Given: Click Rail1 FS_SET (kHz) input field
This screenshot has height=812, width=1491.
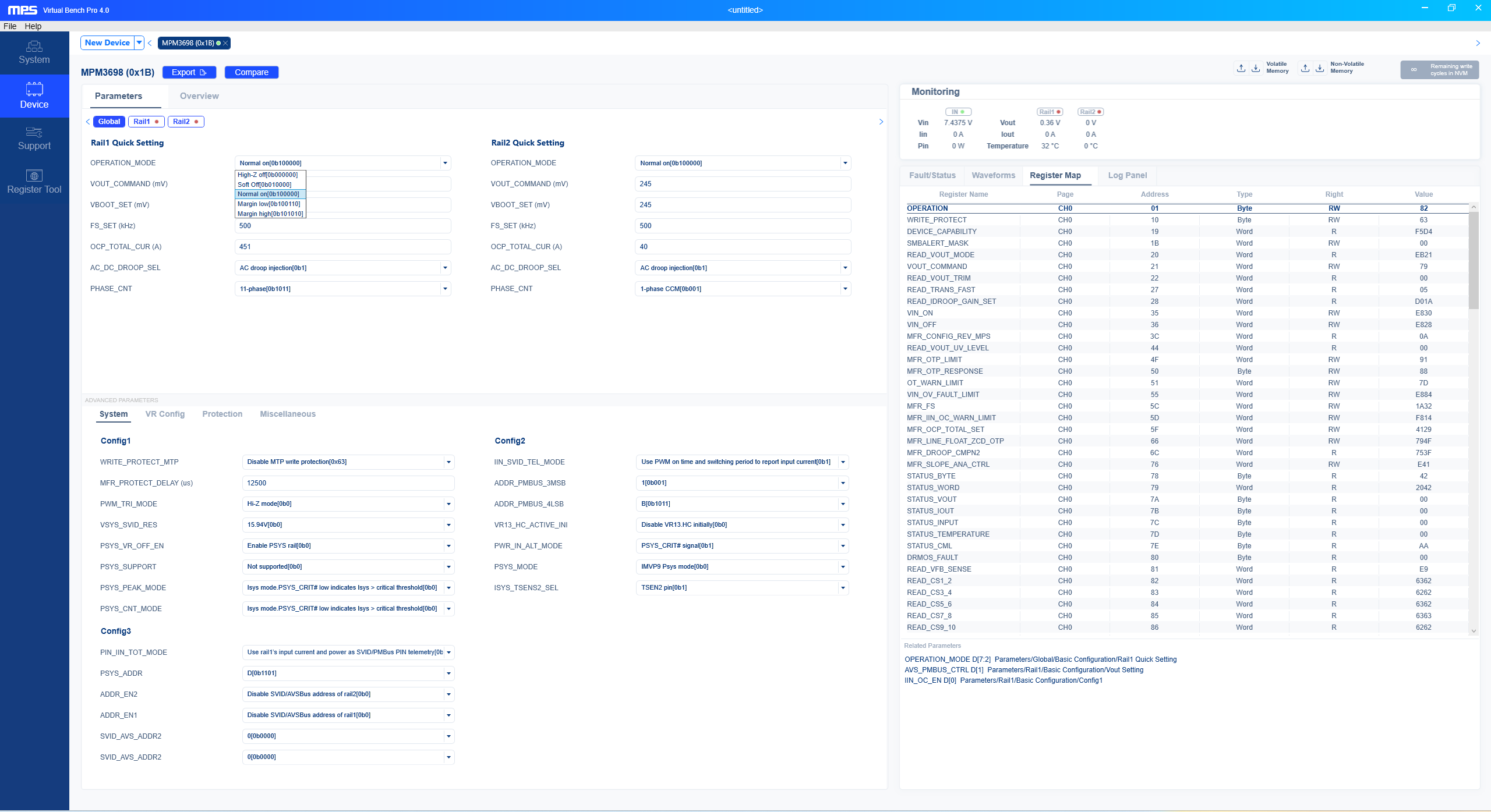Looking at the screenshot, I should pyautogui.click(x=342, y=226).
